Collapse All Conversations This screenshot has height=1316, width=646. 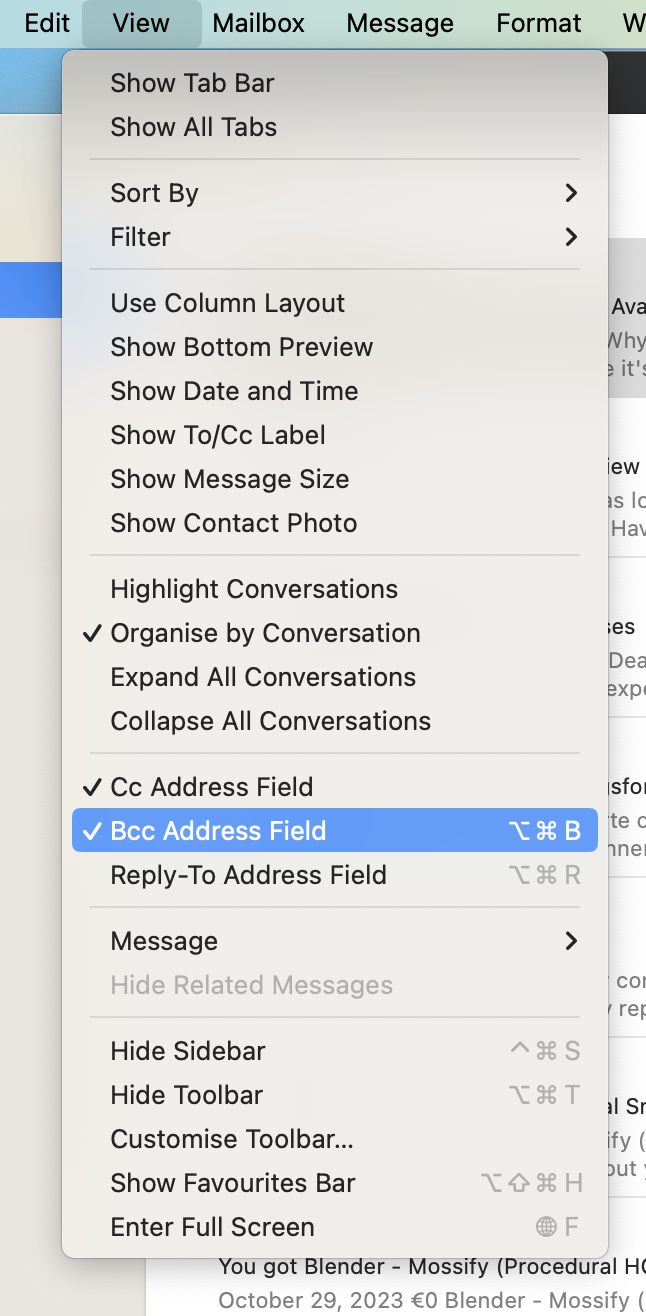tap(268, 721)
